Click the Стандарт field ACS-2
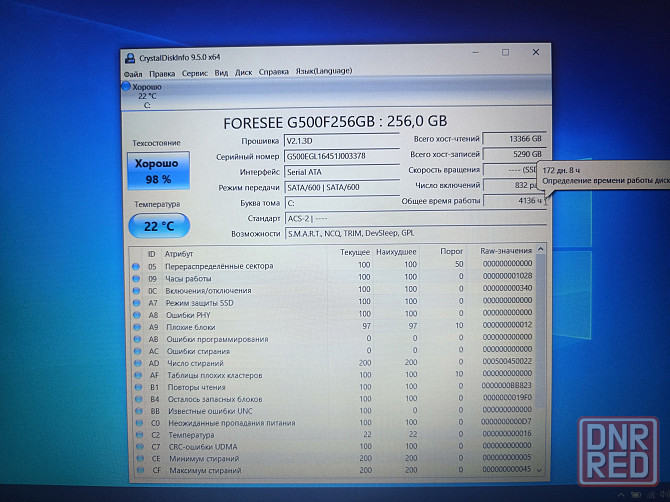This screenshot has height=502, width=670. pyautogui.click(x=415, y=218)
